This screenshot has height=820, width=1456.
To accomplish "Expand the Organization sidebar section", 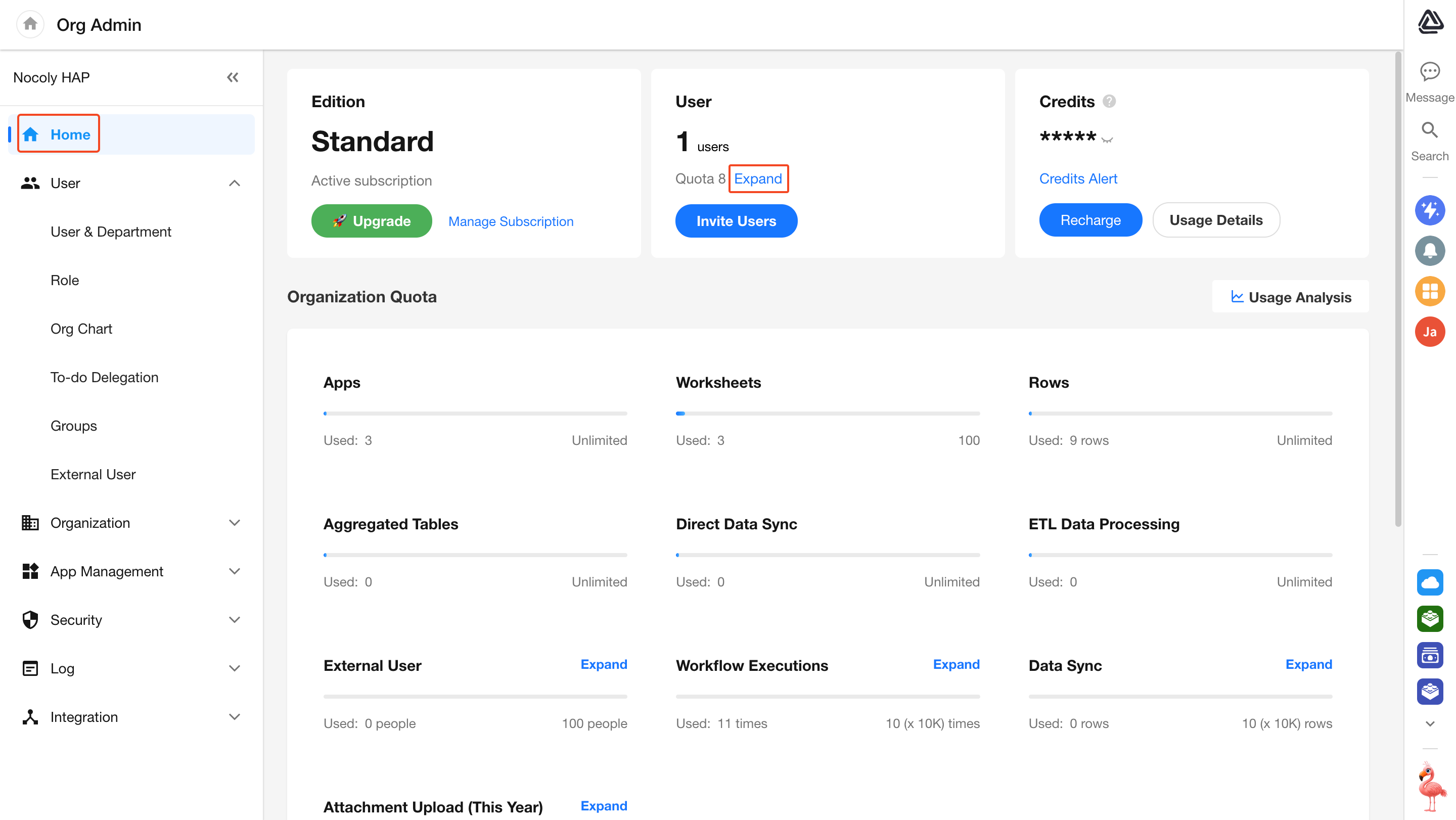I will (234, 523).
